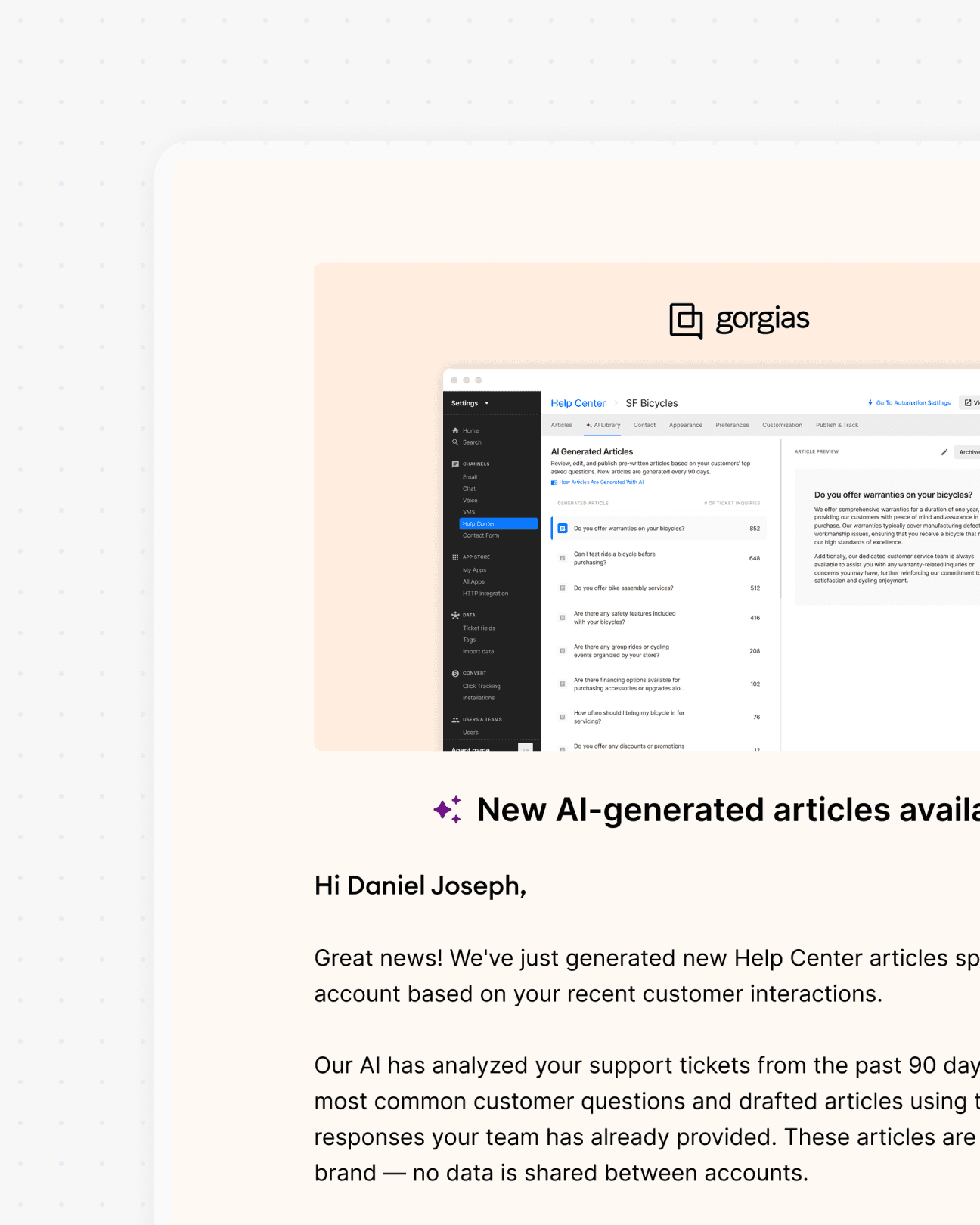Click the blue article icon for warranties row
The image size is (980, 1225).
[563, 529]
